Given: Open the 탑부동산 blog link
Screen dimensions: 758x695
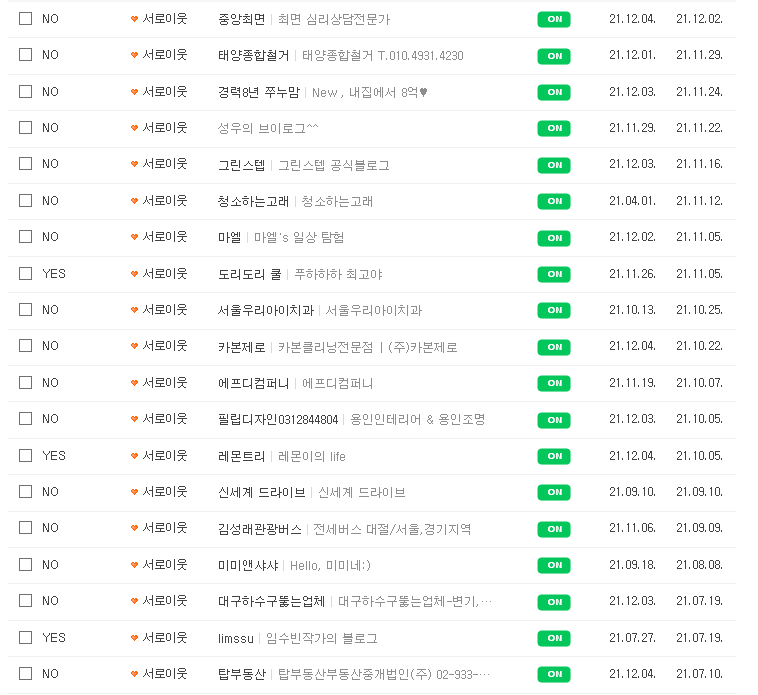Looking at the screenshot, I should [x=242, y=674].
